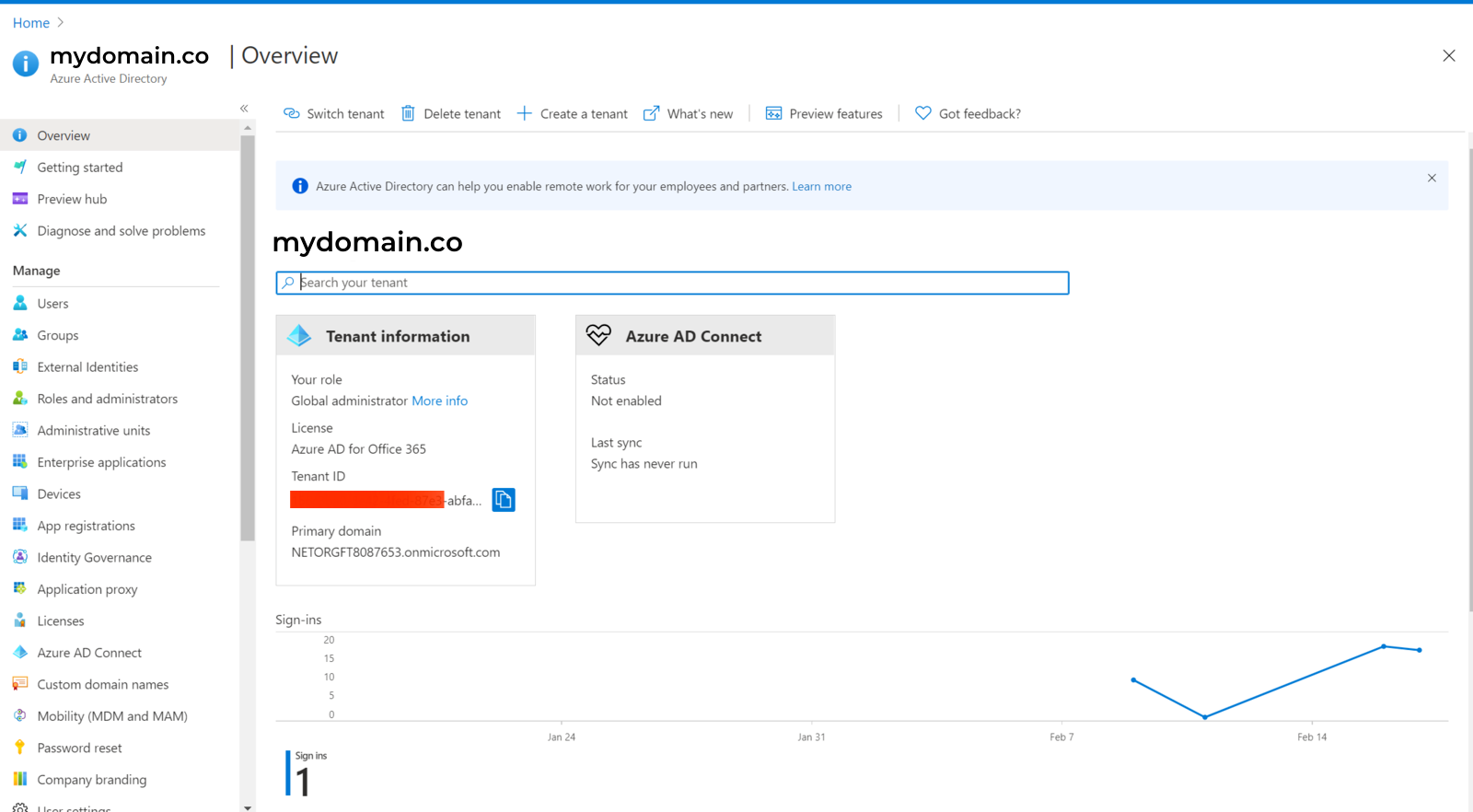Click the Mobility (MDM and MAM) icon
Screen dimensions: 1473x812
pyautogui.click(x=19, y=716)
